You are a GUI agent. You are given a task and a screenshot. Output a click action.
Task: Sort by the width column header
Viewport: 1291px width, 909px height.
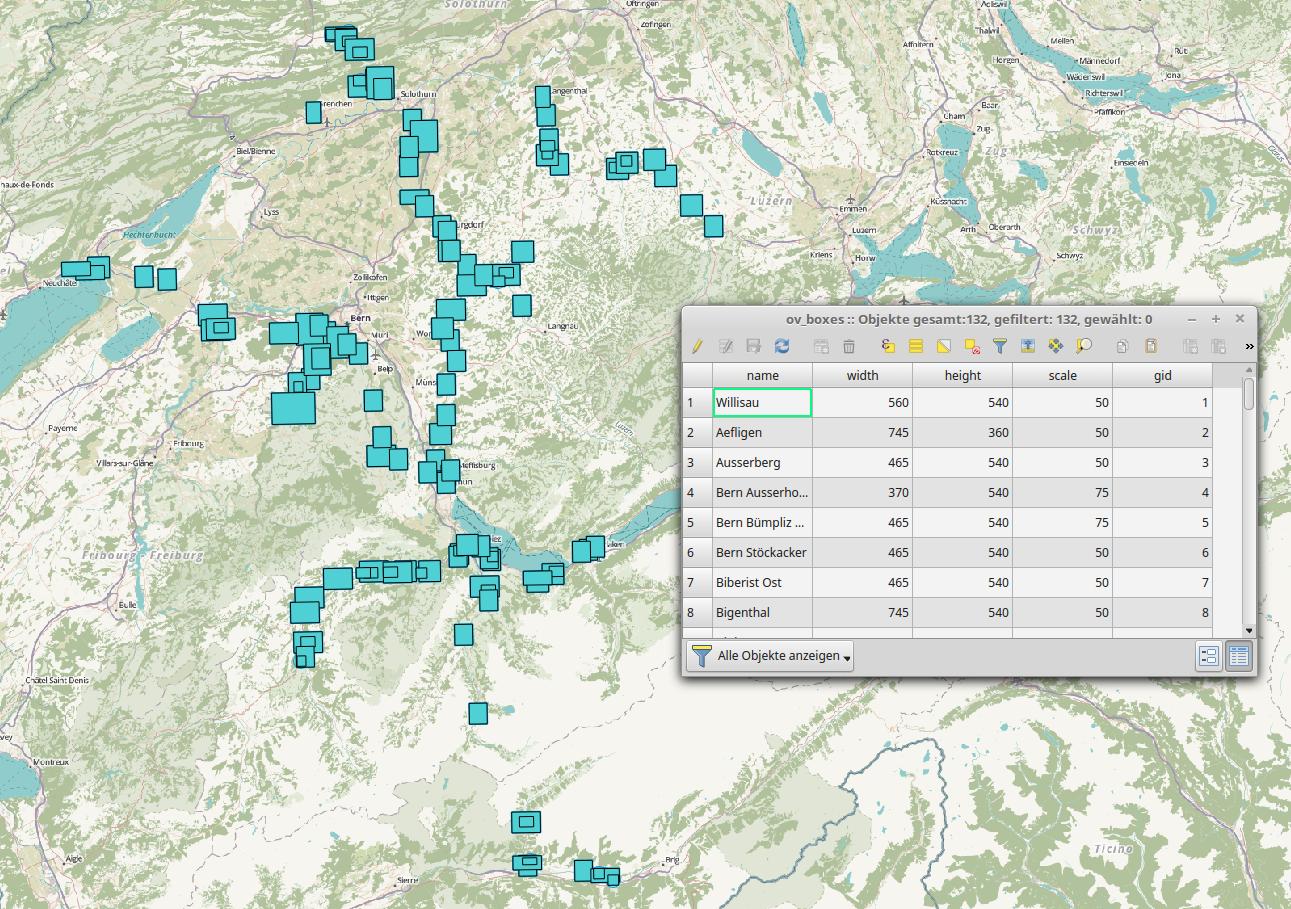point(862,376)
